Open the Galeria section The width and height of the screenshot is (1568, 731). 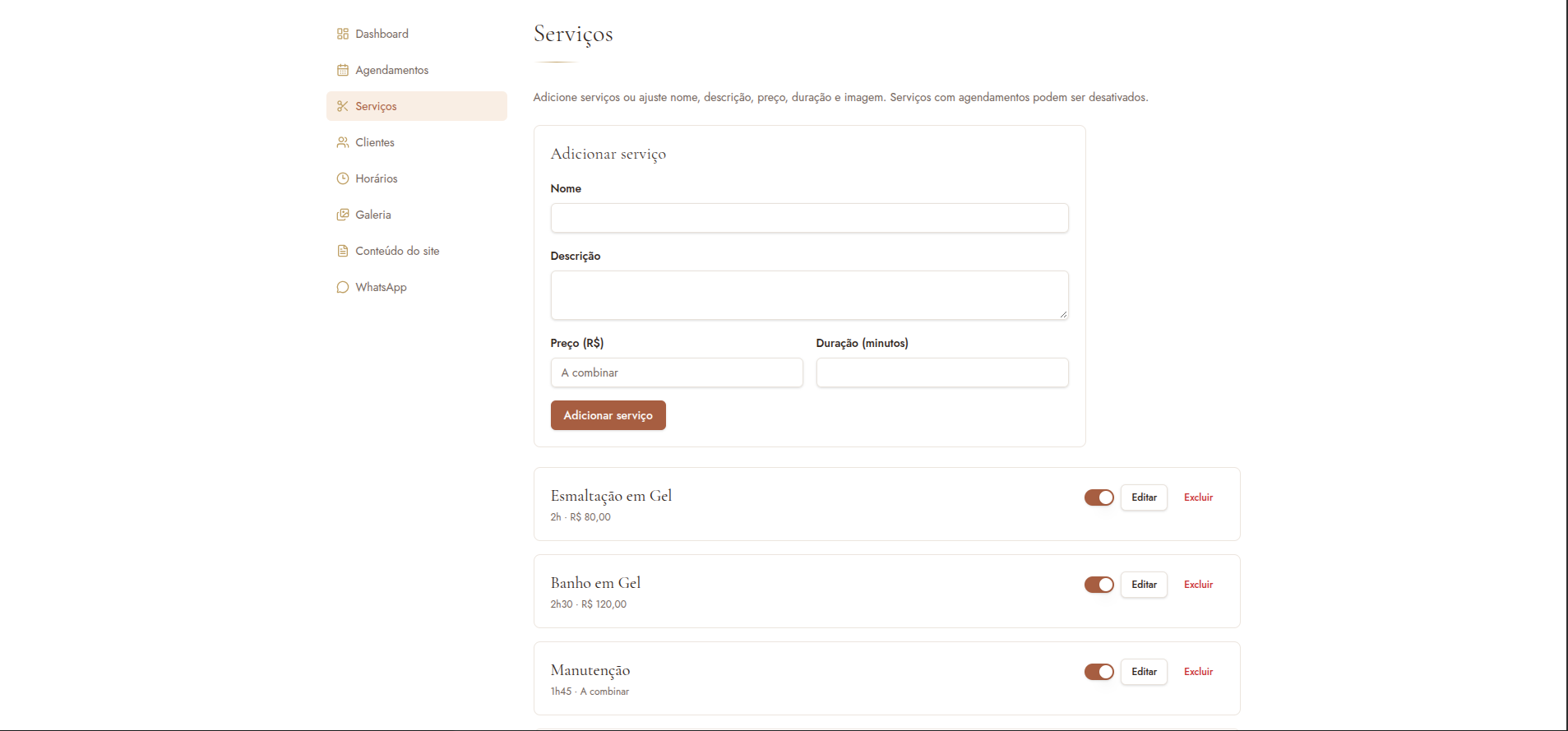(417, 215)
